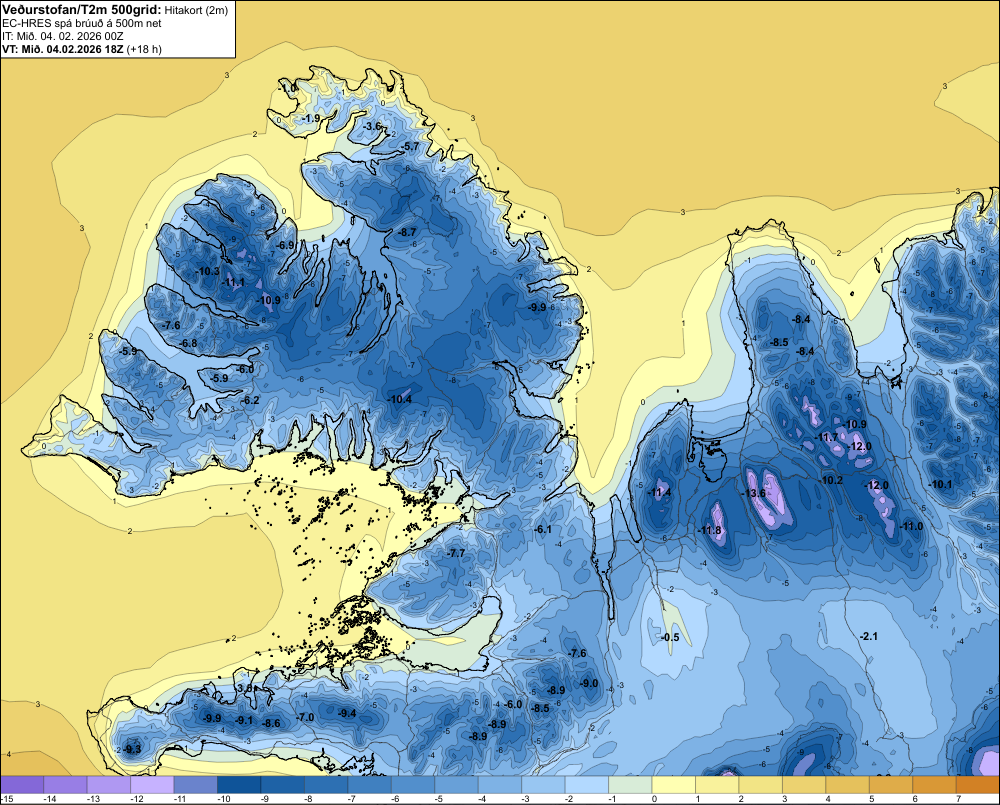The height and width of the screenshot is (805, 1000).
Task: Select the -6.8 temperature value
Action: pyautogui.click(x=189, y=343)
